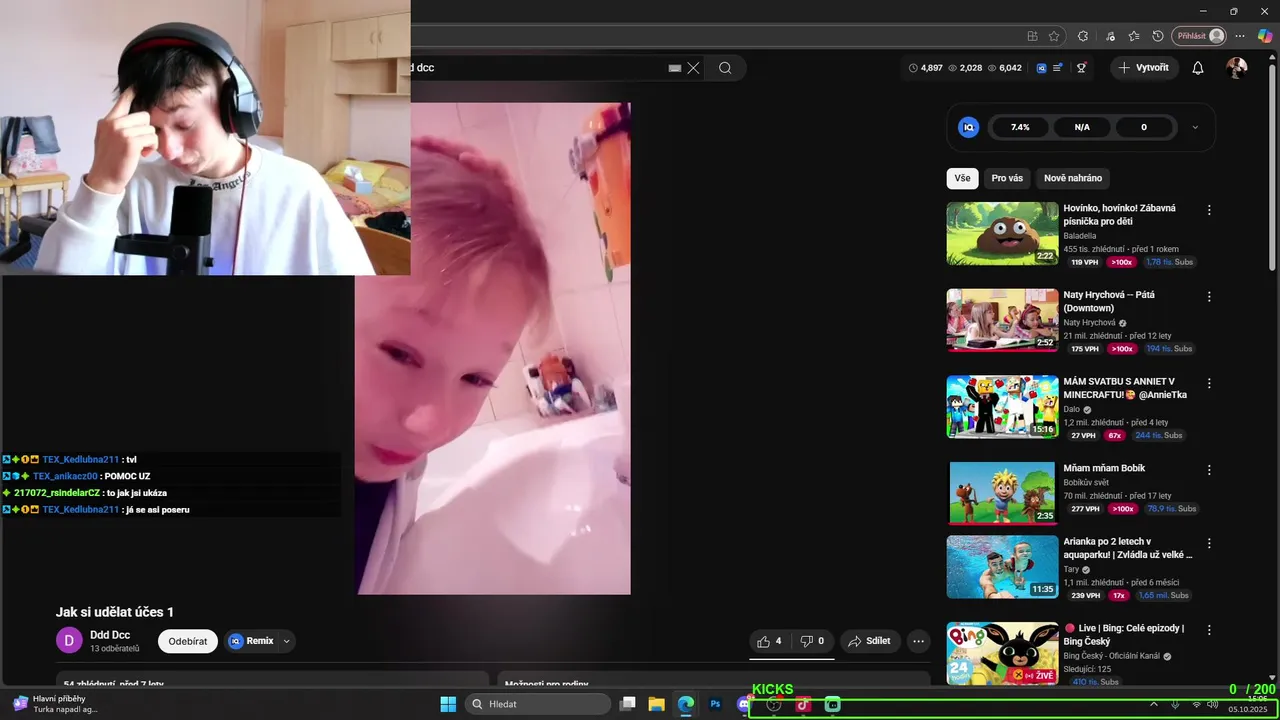Click the Bobíkův svět channel name

(1086, 482)
